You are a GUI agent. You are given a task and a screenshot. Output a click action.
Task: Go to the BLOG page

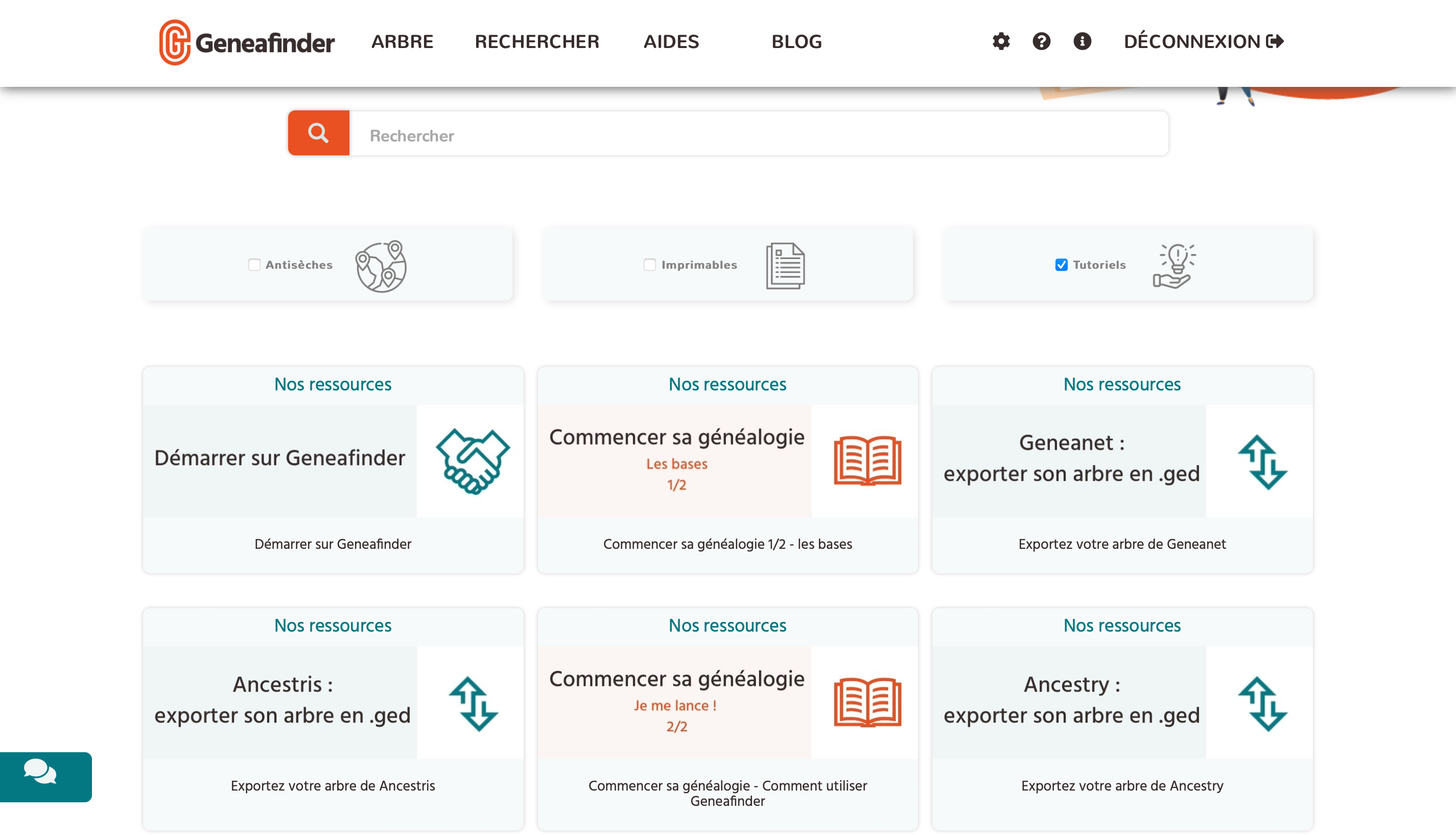pyautogui.click(x=797, y=41)
